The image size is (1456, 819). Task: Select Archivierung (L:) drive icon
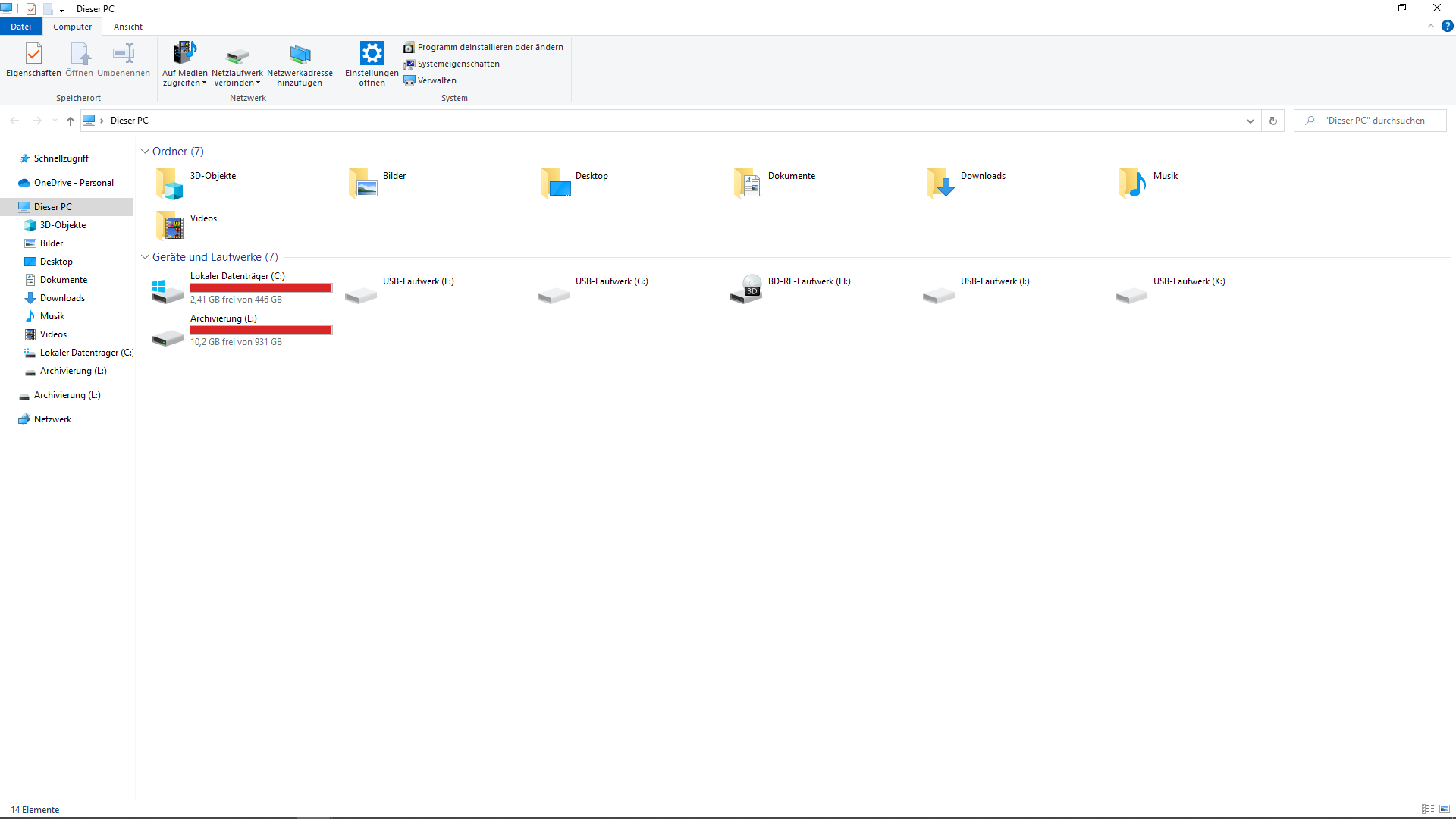tap(168, 337)
